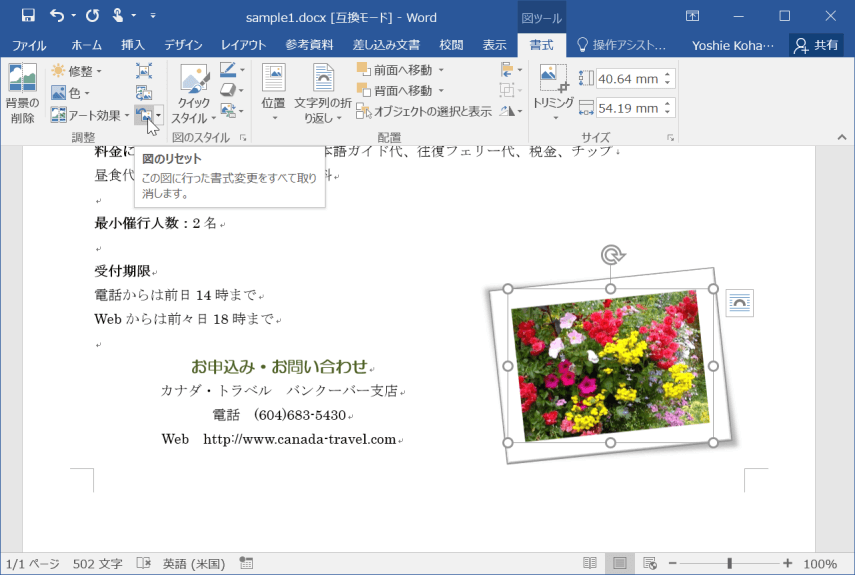Switch to the 校閲 tab
Viewport: 855px width, 575px height.
click(451, 45)
